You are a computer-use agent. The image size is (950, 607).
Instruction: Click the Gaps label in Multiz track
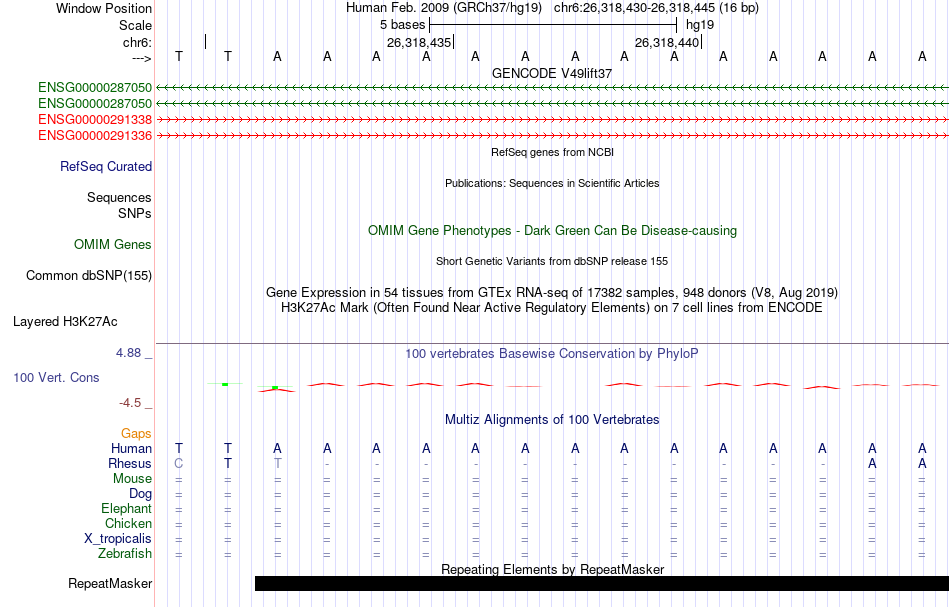(x=136, y=433)
